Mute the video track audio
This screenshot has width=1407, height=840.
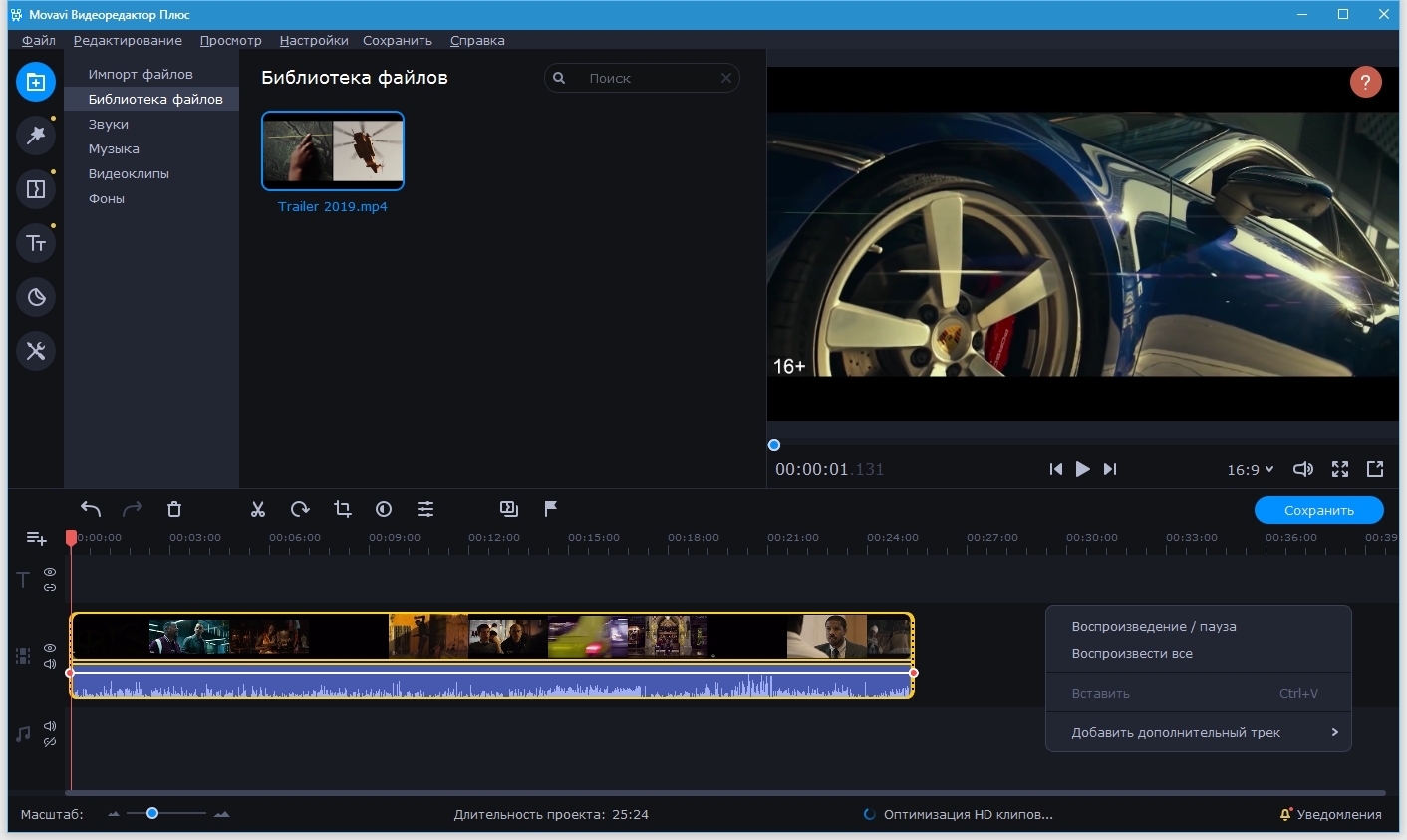click(50, 663)
